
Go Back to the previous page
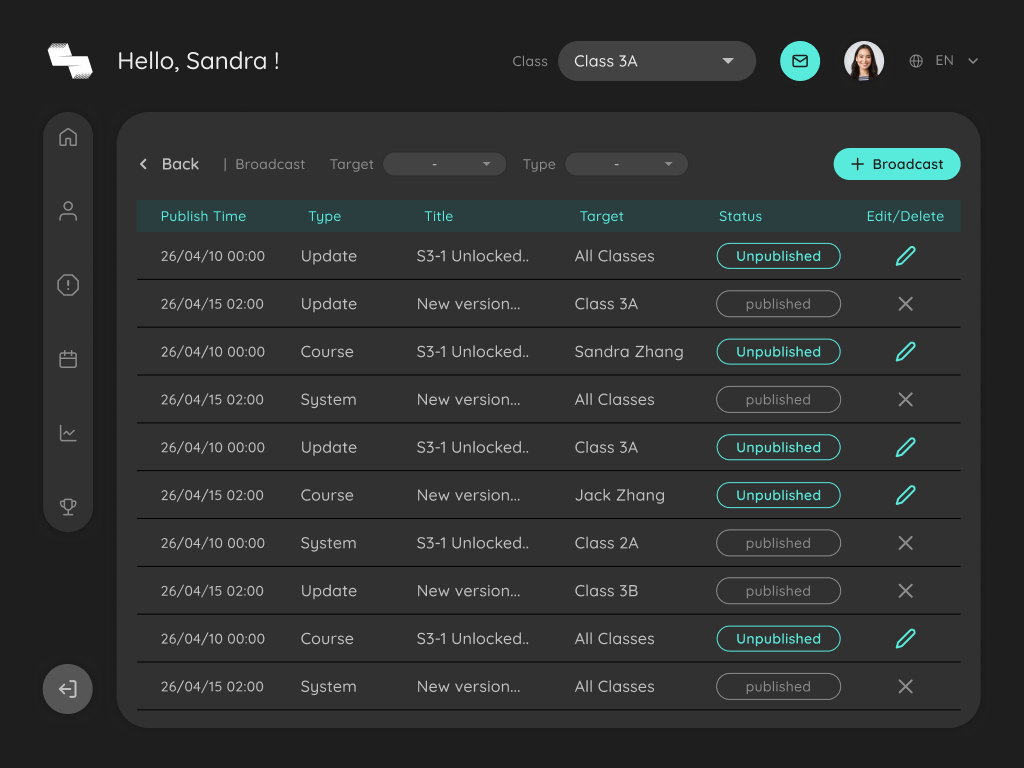pyautogui.click(x=170, y=164)
